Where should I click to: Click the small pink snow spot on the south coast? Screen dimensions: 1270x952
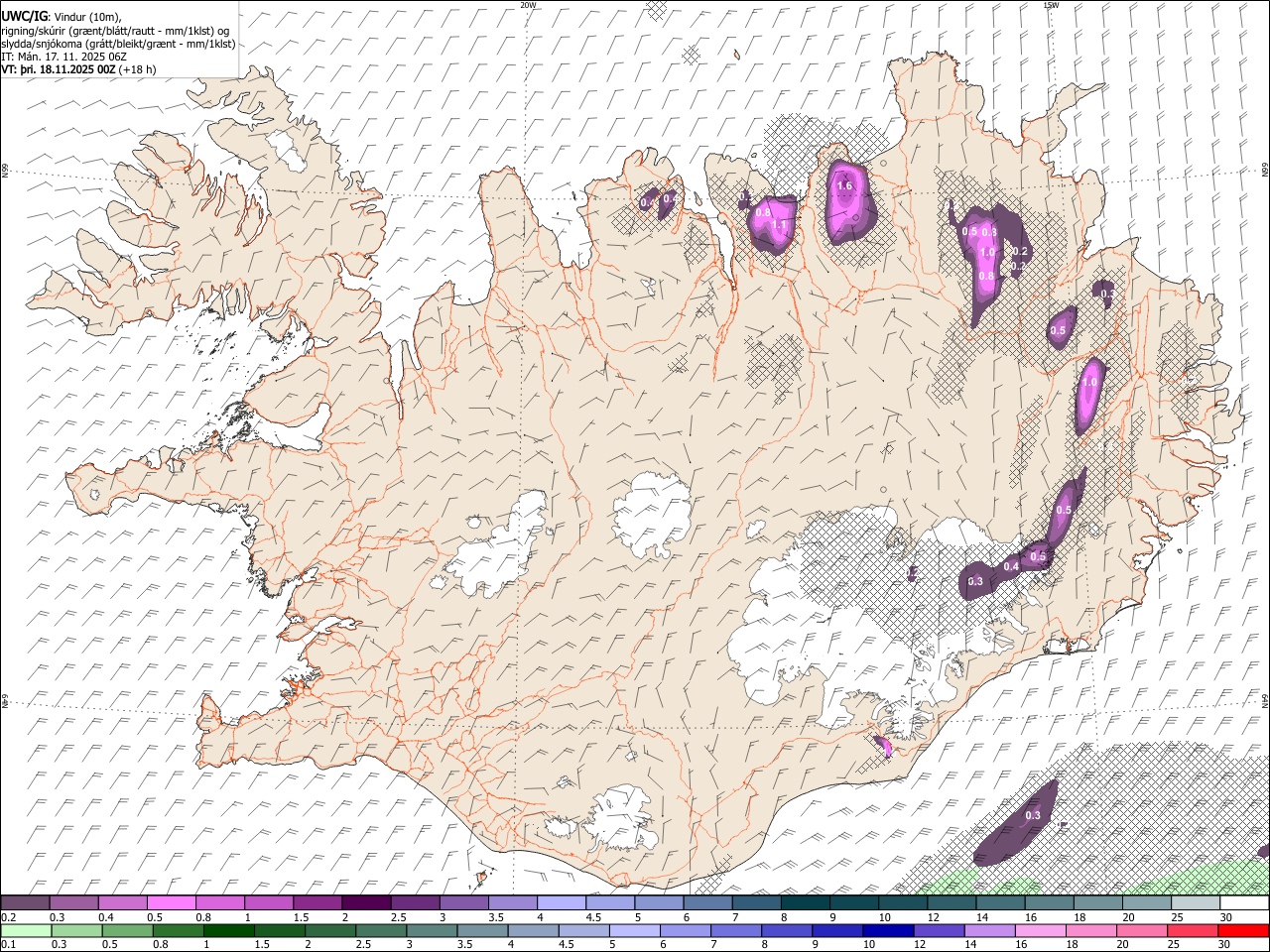click(x=883, y=748)
